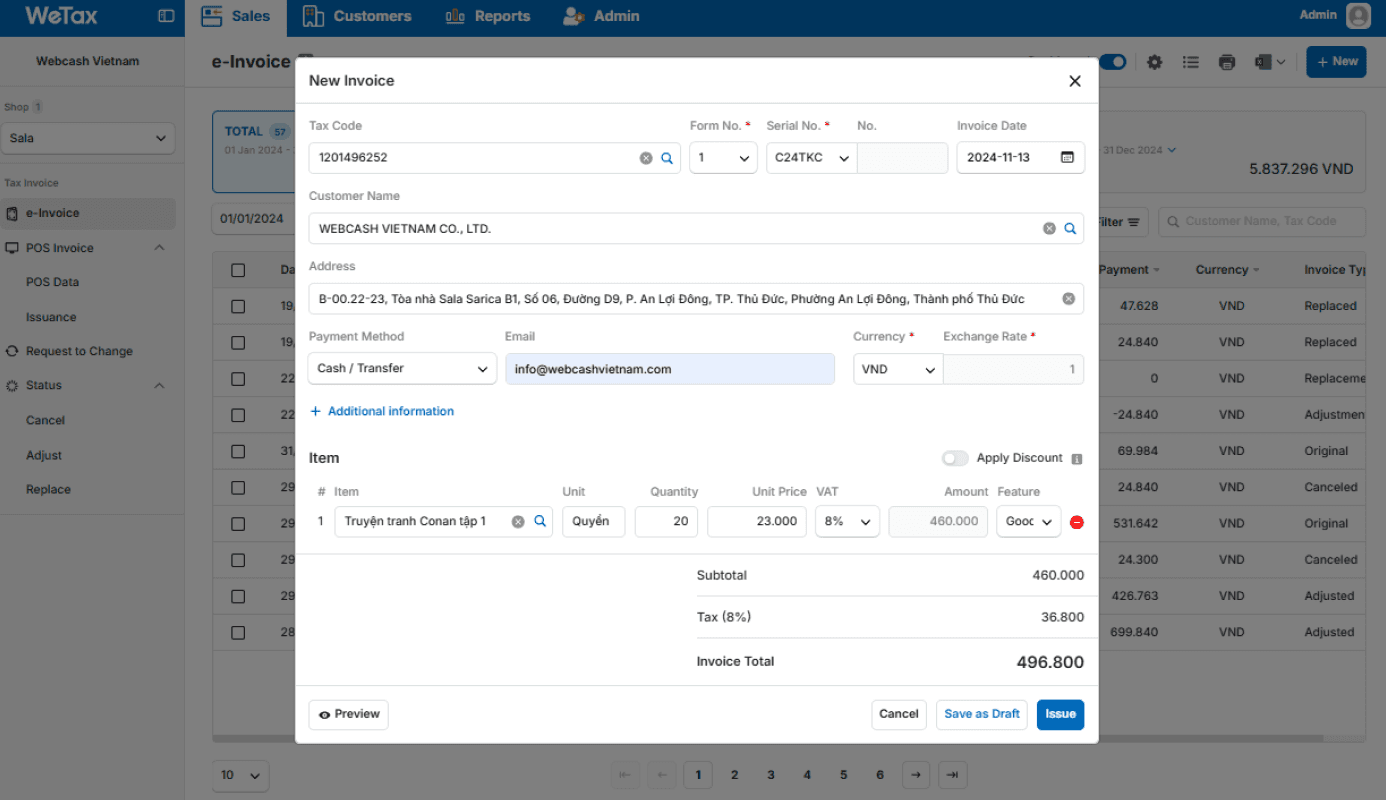Open the Payment Method dropdown
The width and height of the screenshot is (1386, 800).
pos(402,368)
